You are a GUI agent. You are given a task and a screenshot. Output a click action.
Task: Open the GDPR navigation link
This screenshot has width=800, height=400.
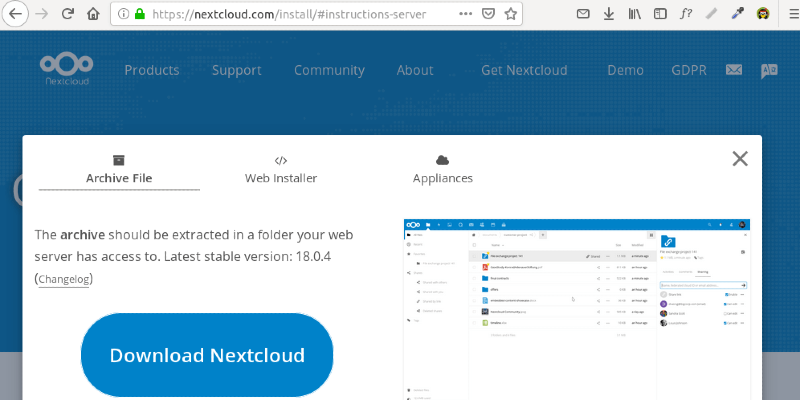pyautogui.click(x=689, y=70)
